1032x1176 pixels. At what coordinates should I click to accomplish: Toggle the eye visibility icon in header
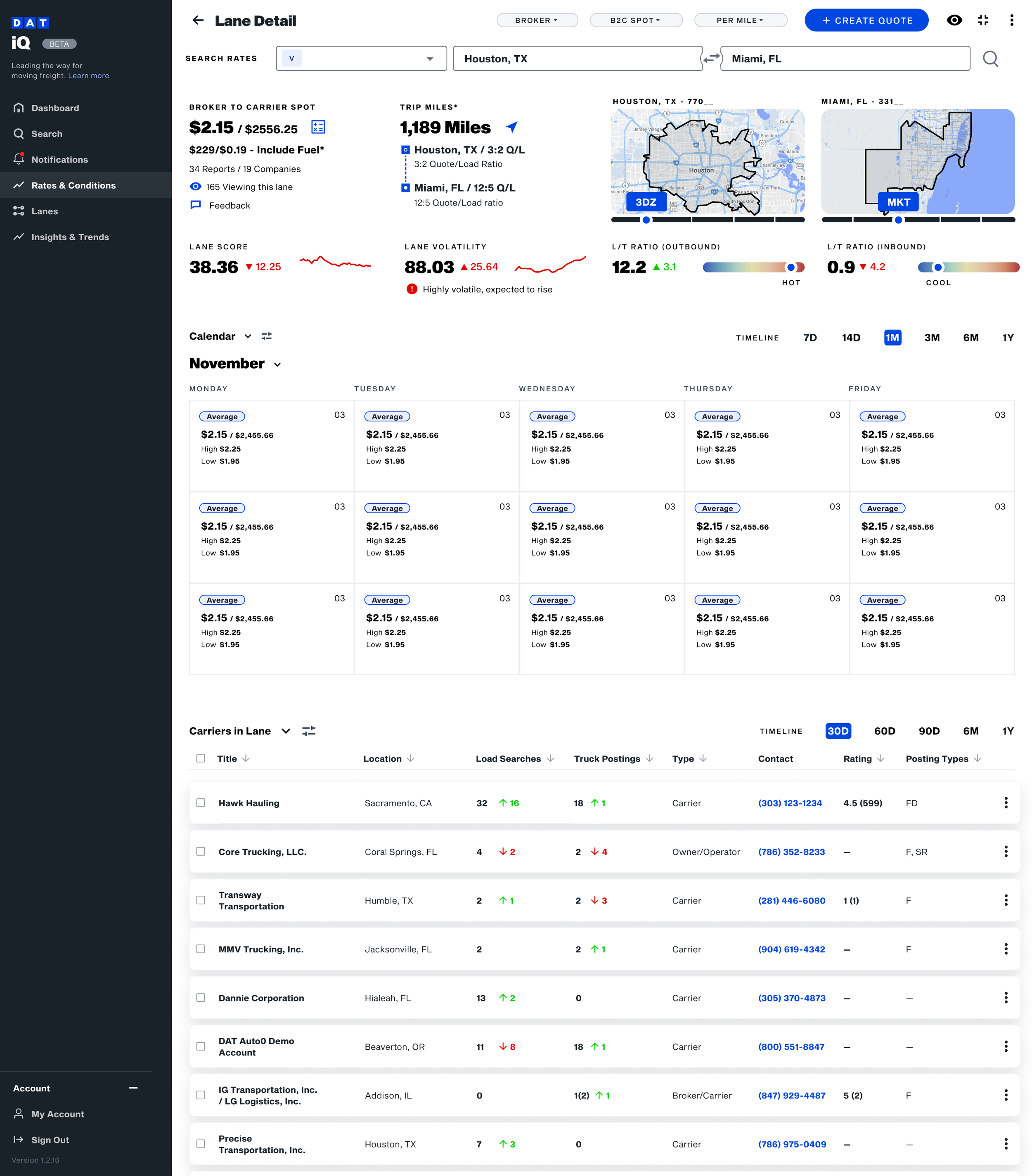pos(954,21)
